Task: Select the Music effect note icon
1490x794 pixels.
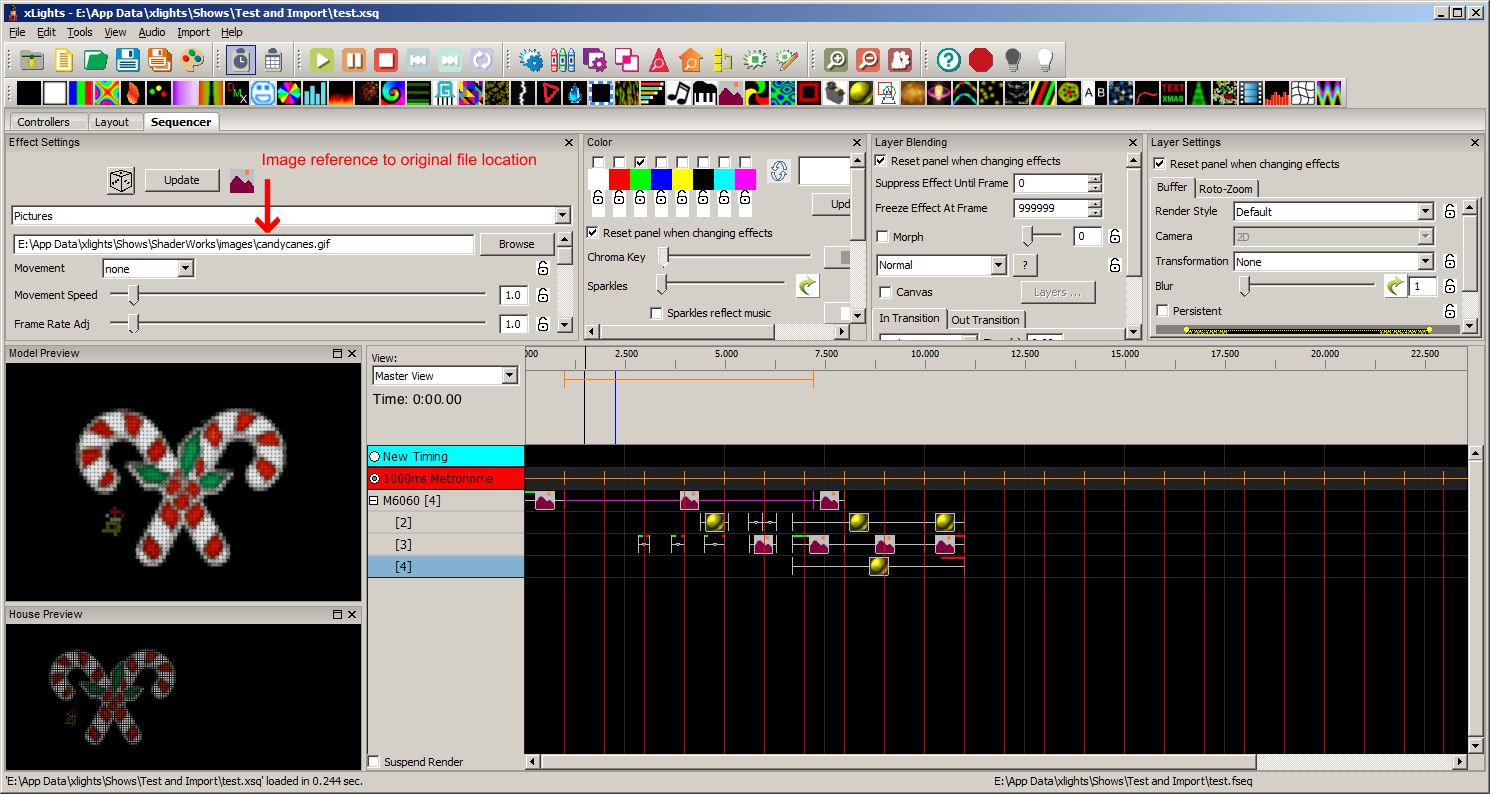Action: 679,93
